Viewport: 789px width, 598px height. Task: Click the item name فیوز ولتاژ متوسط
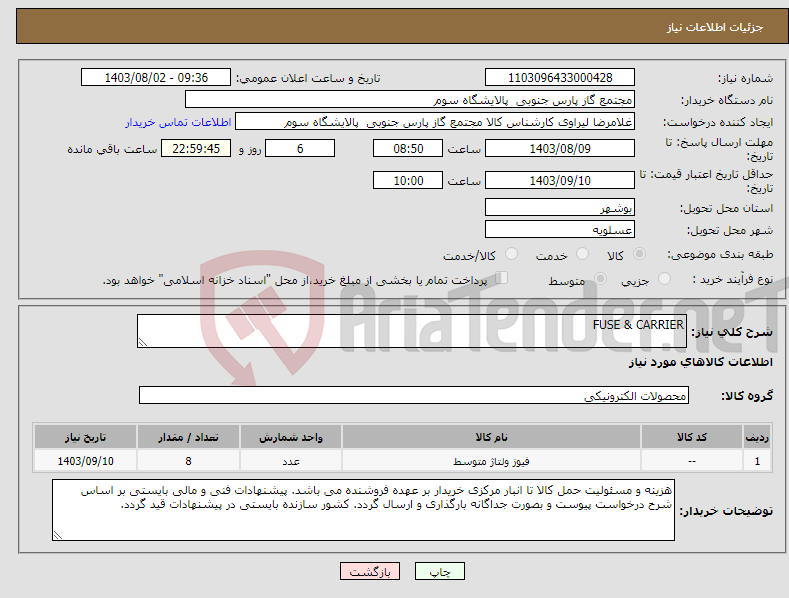pos(491,461)
